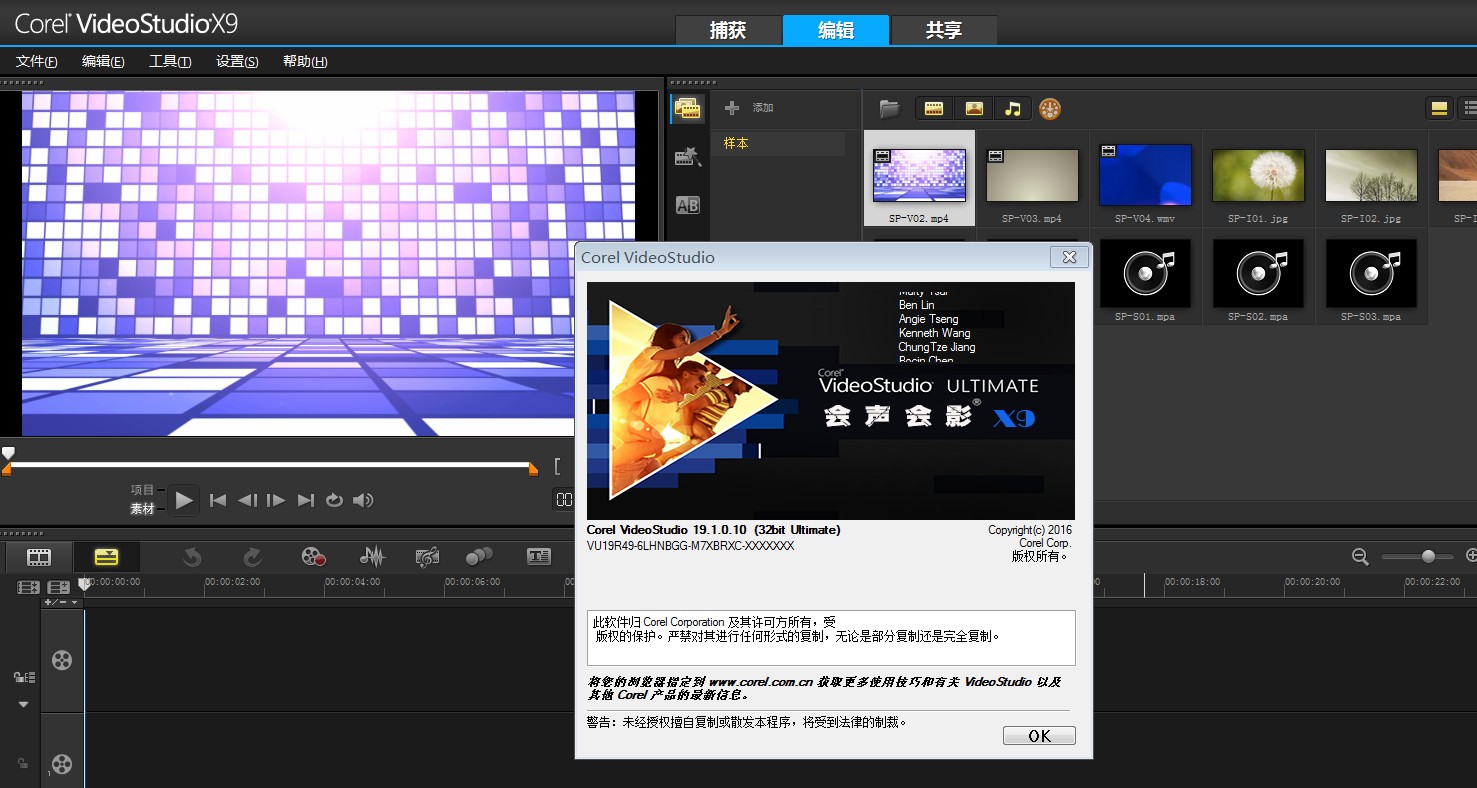
Task: Select the 样本 library folder
Action: click(x=779, y=144)
